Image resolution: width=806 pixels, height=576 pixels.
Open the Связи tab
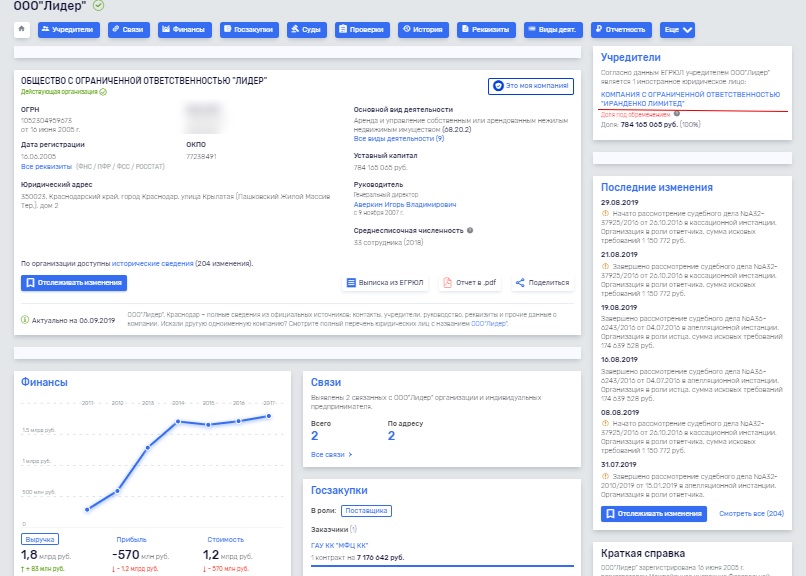pyautogui.click(x=129, y=30)
